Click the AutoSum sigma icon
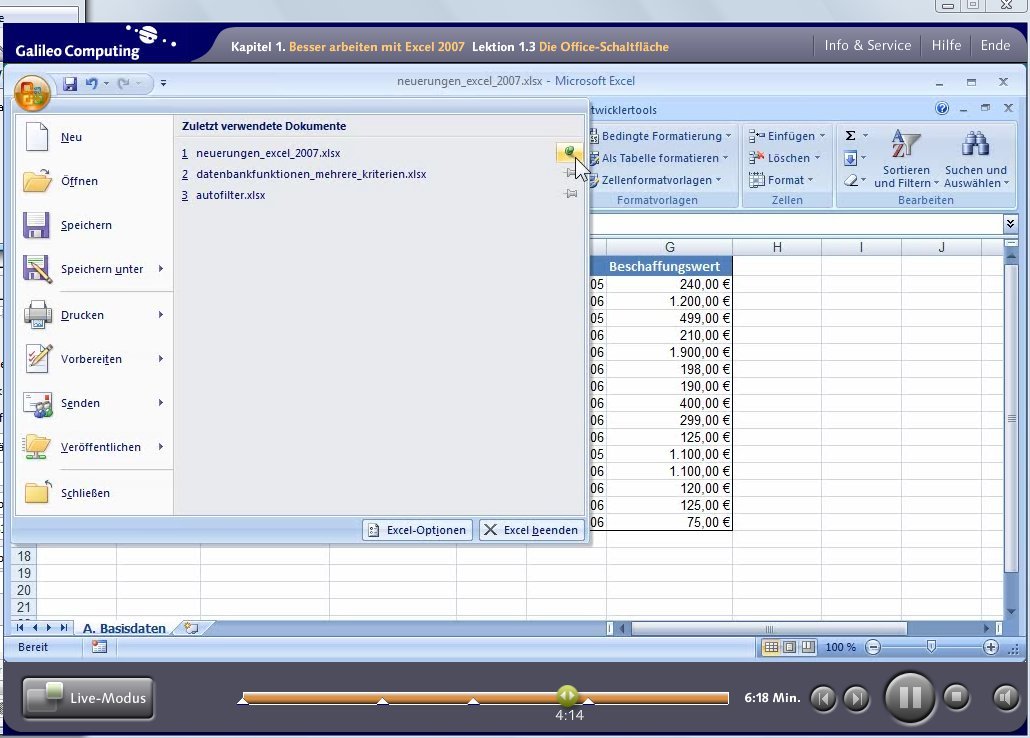1030x738 pixels. (850, 135)
